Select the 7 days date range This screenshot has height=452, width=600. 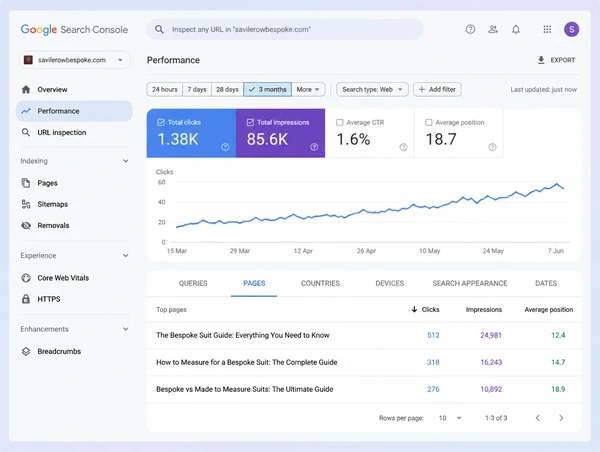click(x=197, y=90)
